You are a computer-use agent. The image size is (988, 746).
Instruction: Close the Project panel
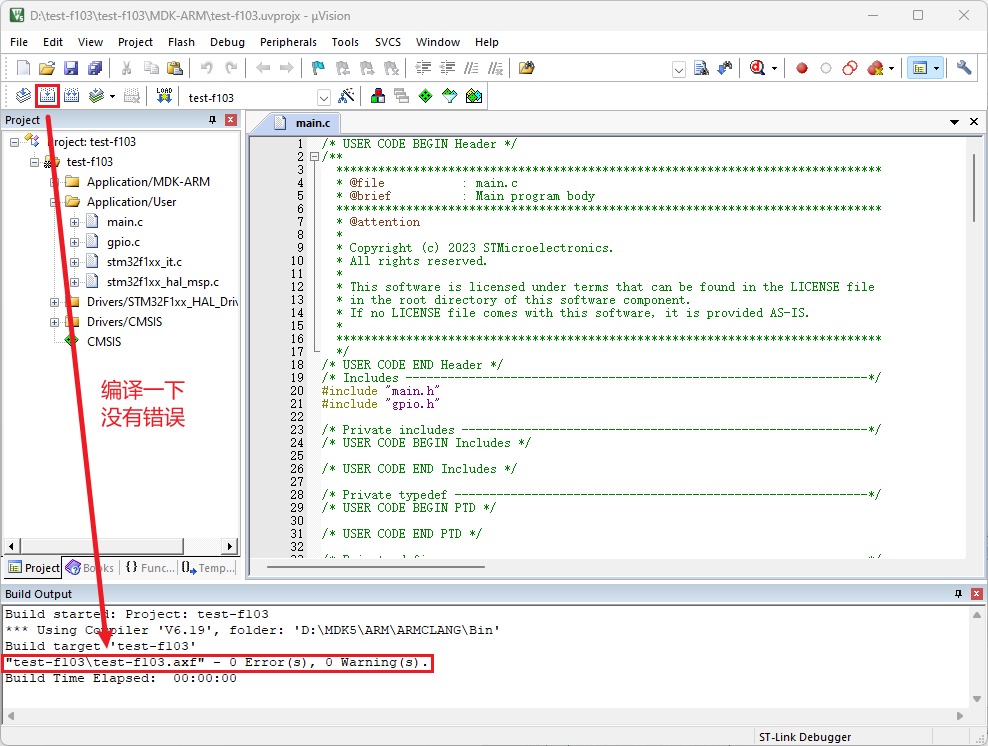231,120
